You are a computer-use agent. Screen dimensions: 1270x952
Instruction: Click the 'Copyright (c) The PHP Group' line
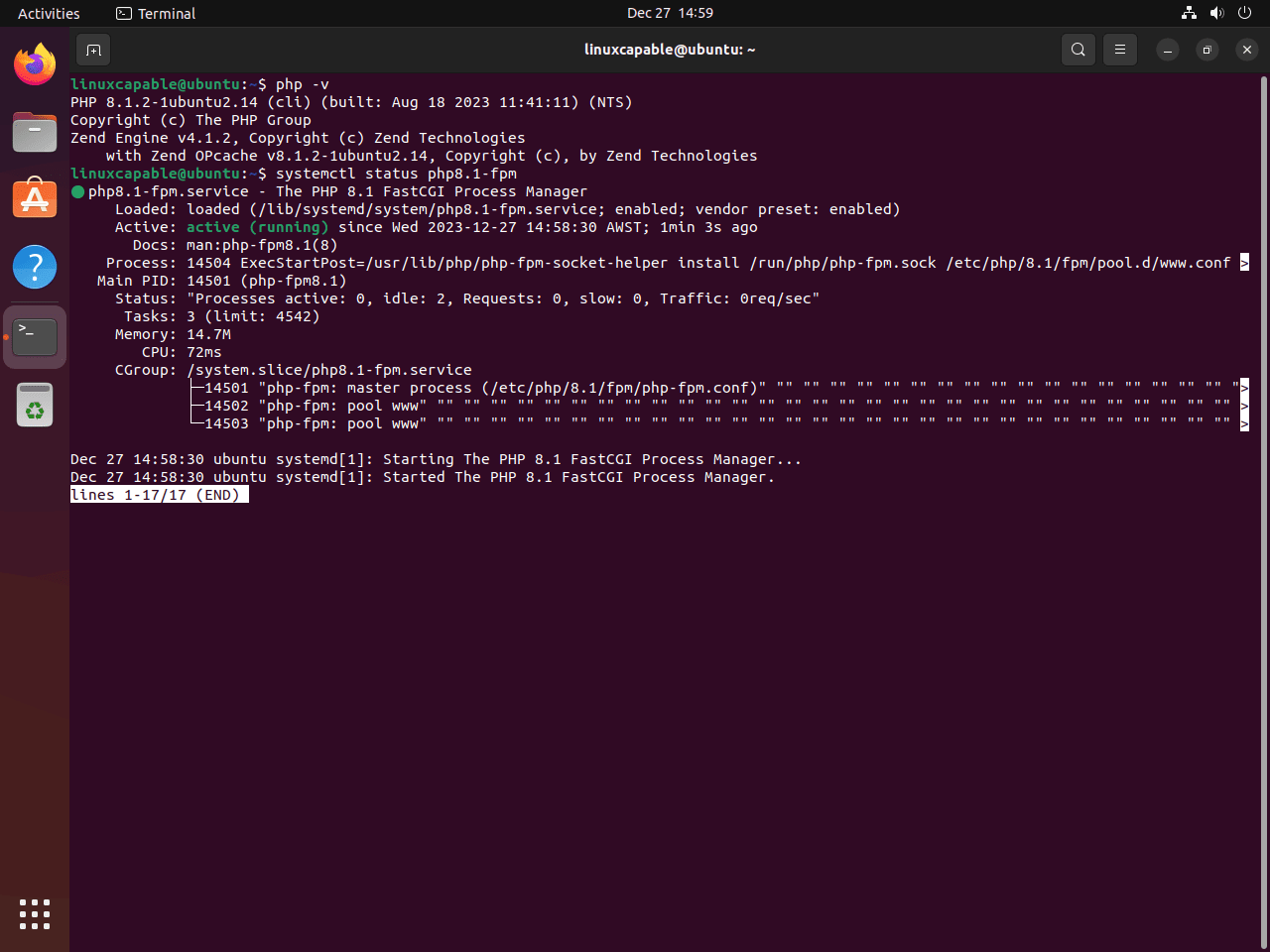pos(190,120)
